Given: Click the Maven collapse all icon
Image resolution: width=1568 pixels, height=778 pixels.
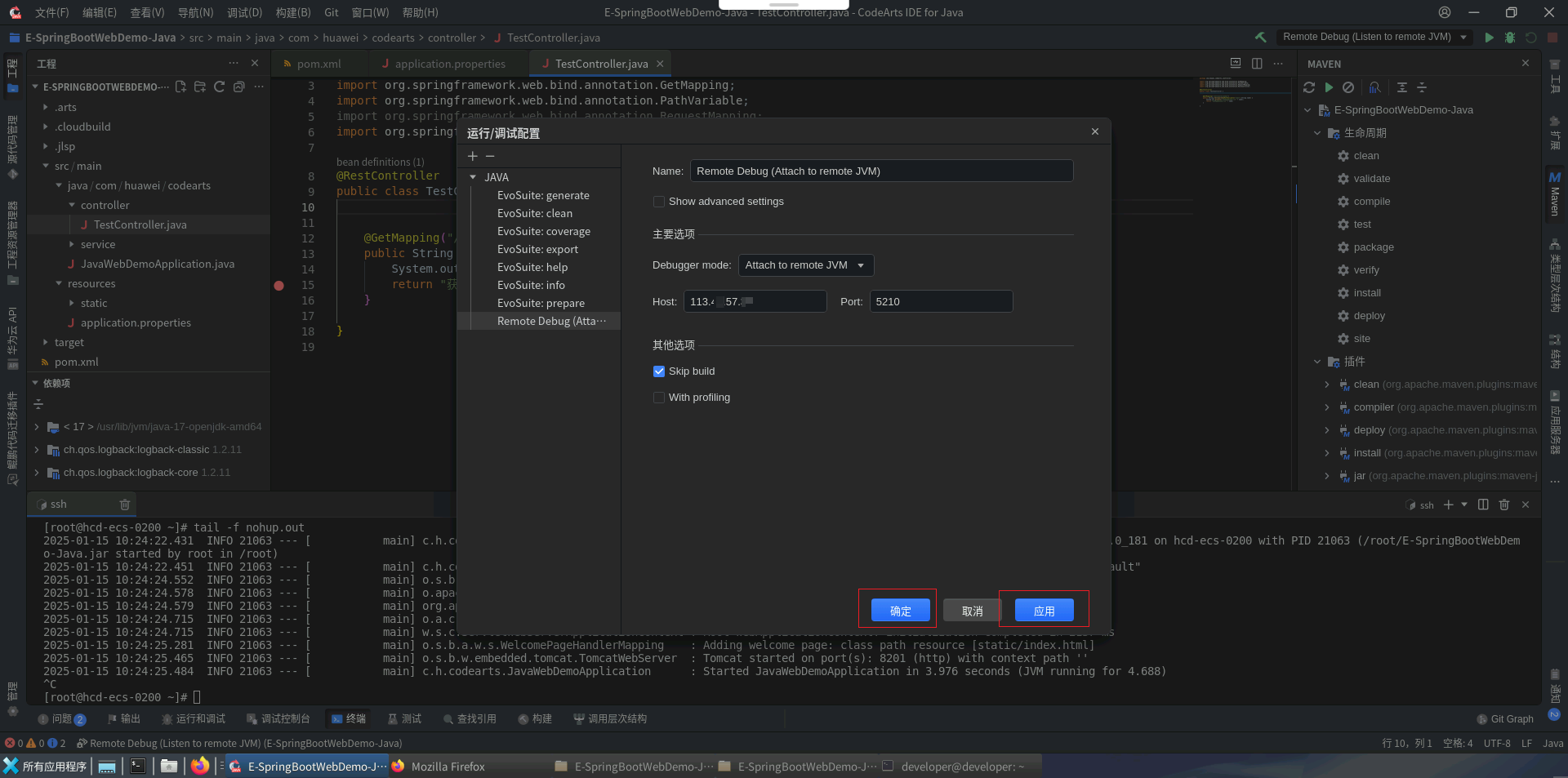Looking at the screenshot, I should click(x=1422, y=87).
